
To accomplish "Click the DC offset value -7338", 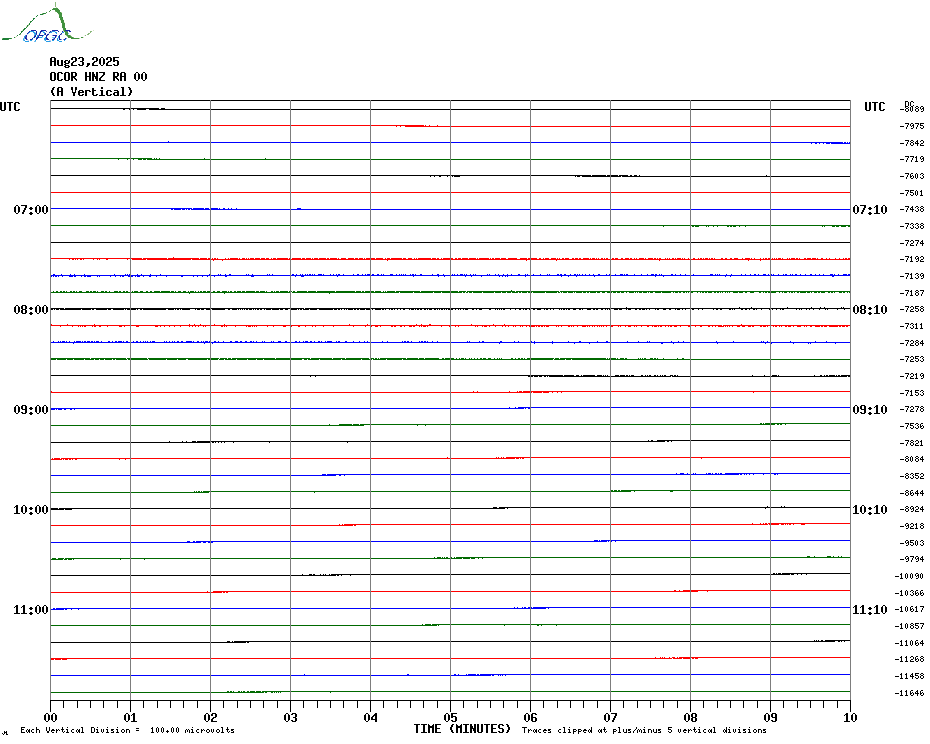I will (912, 226).
